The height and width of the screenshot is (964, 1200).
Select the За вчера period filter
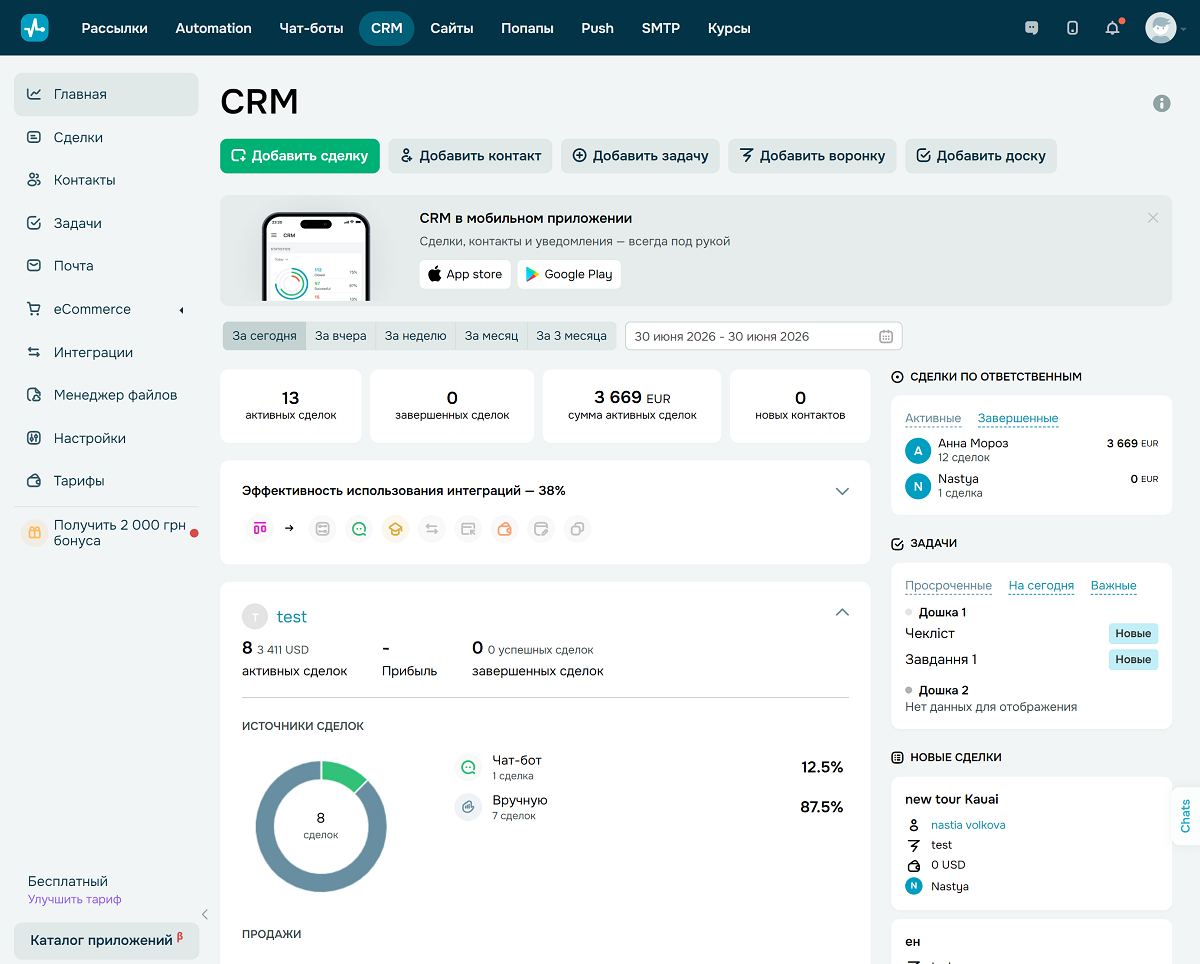click(x=340, y=336)
